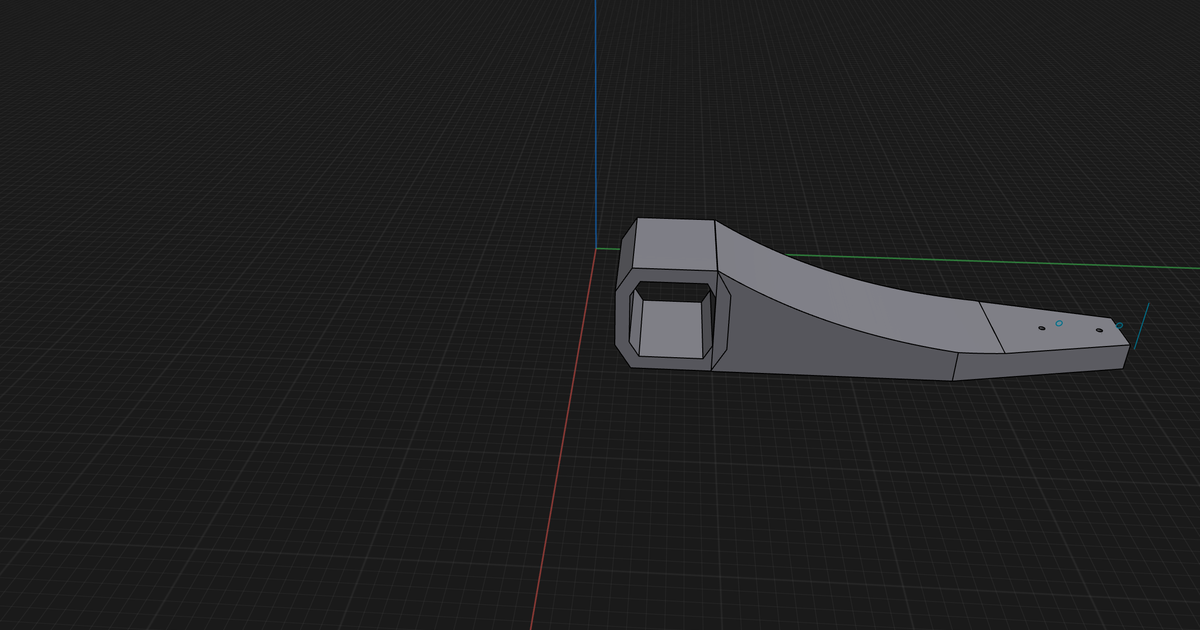Click the left hole on the flat top face
Viewport: 1200px width, 630px height.
[x=1042, y=328]
